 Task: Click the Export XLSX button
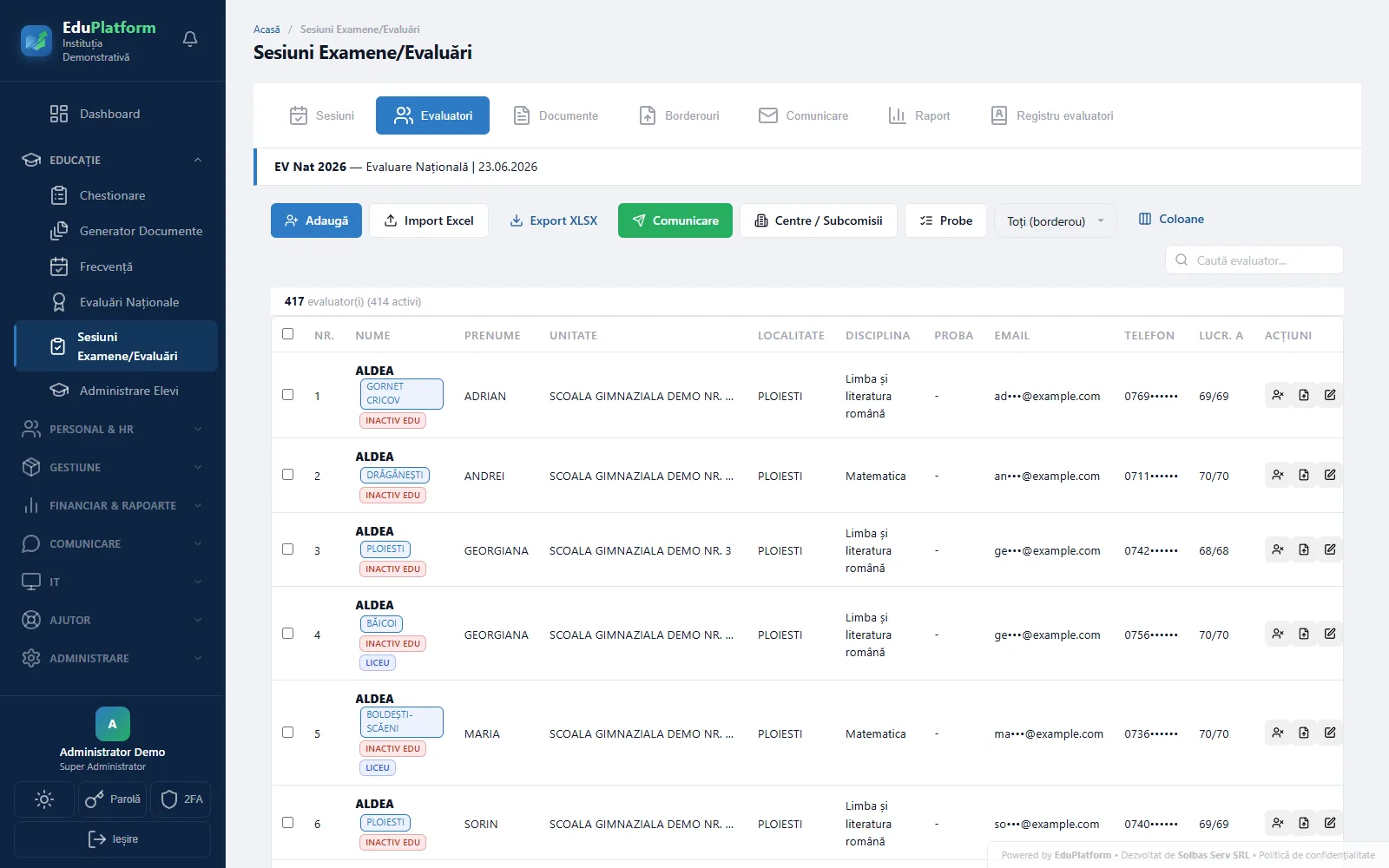[553, 220]
